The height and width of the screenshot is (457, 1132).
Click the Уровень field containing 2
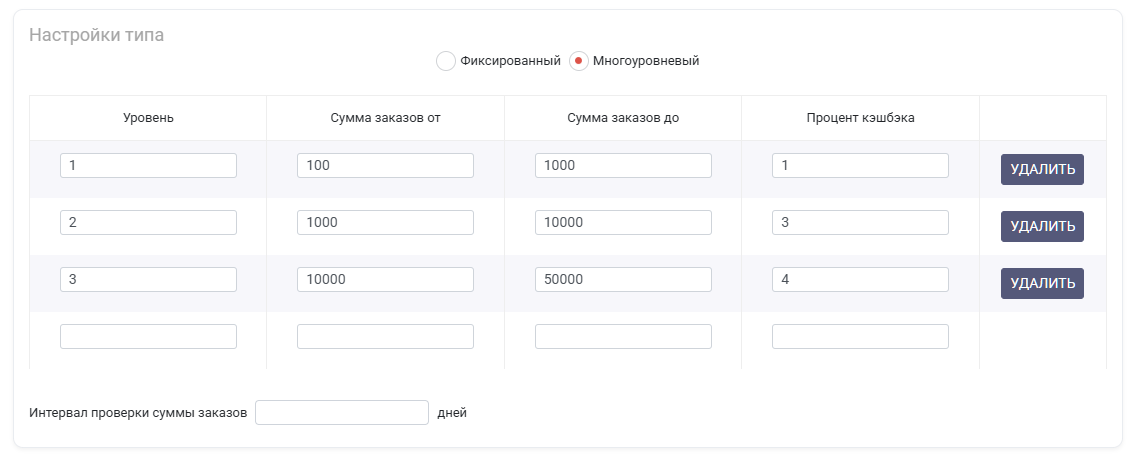click(148, 222)
